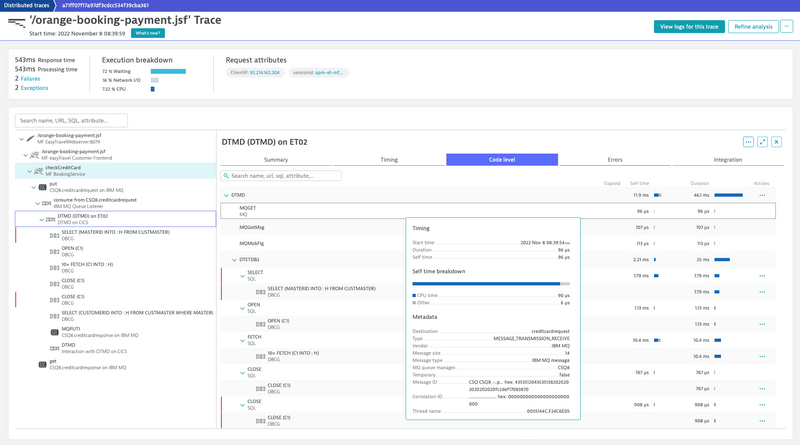The width and height of the screenshot is (800, 445).
Task: Collapse the FETCH SQL node
Action: point(241,340)
